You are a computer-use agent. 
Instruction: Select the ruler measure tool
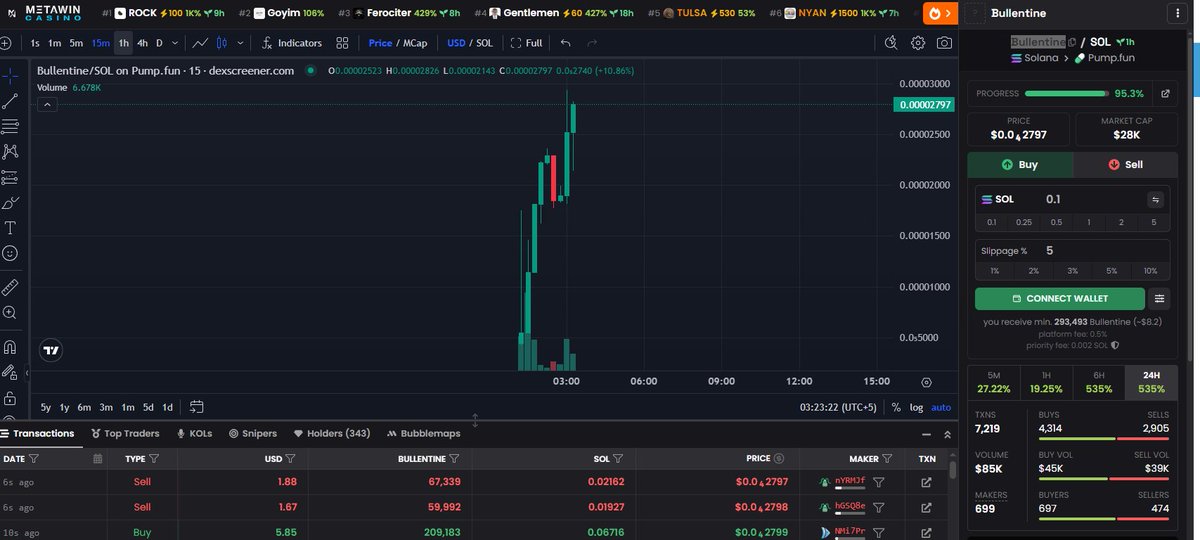[10, 287]
